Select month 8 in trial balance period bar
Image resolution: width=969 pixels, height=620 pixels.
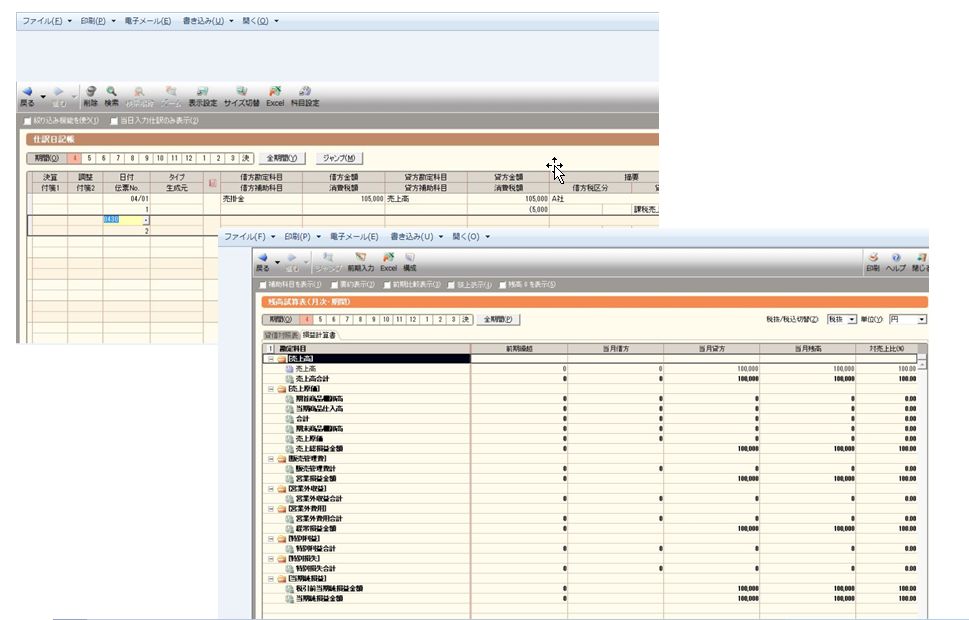tap(359, 319)
